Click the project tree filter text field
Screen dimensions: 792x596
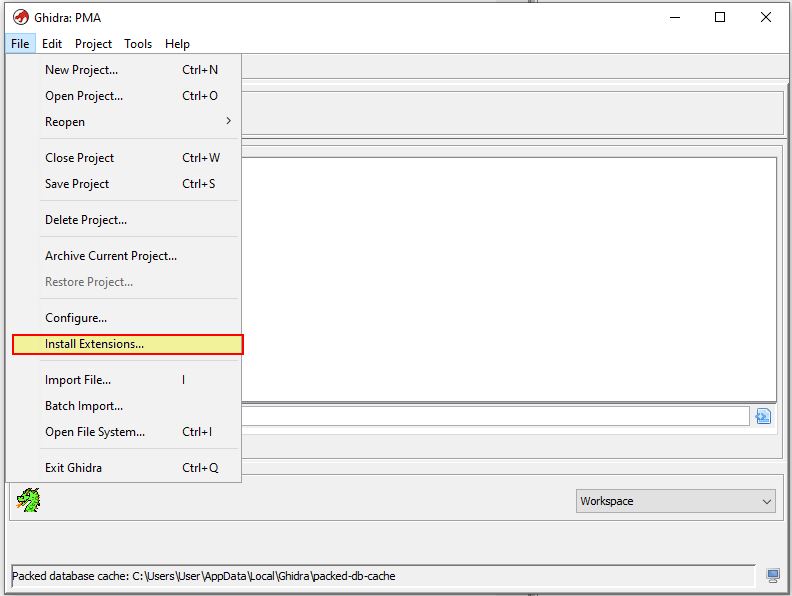click(495, 416)
